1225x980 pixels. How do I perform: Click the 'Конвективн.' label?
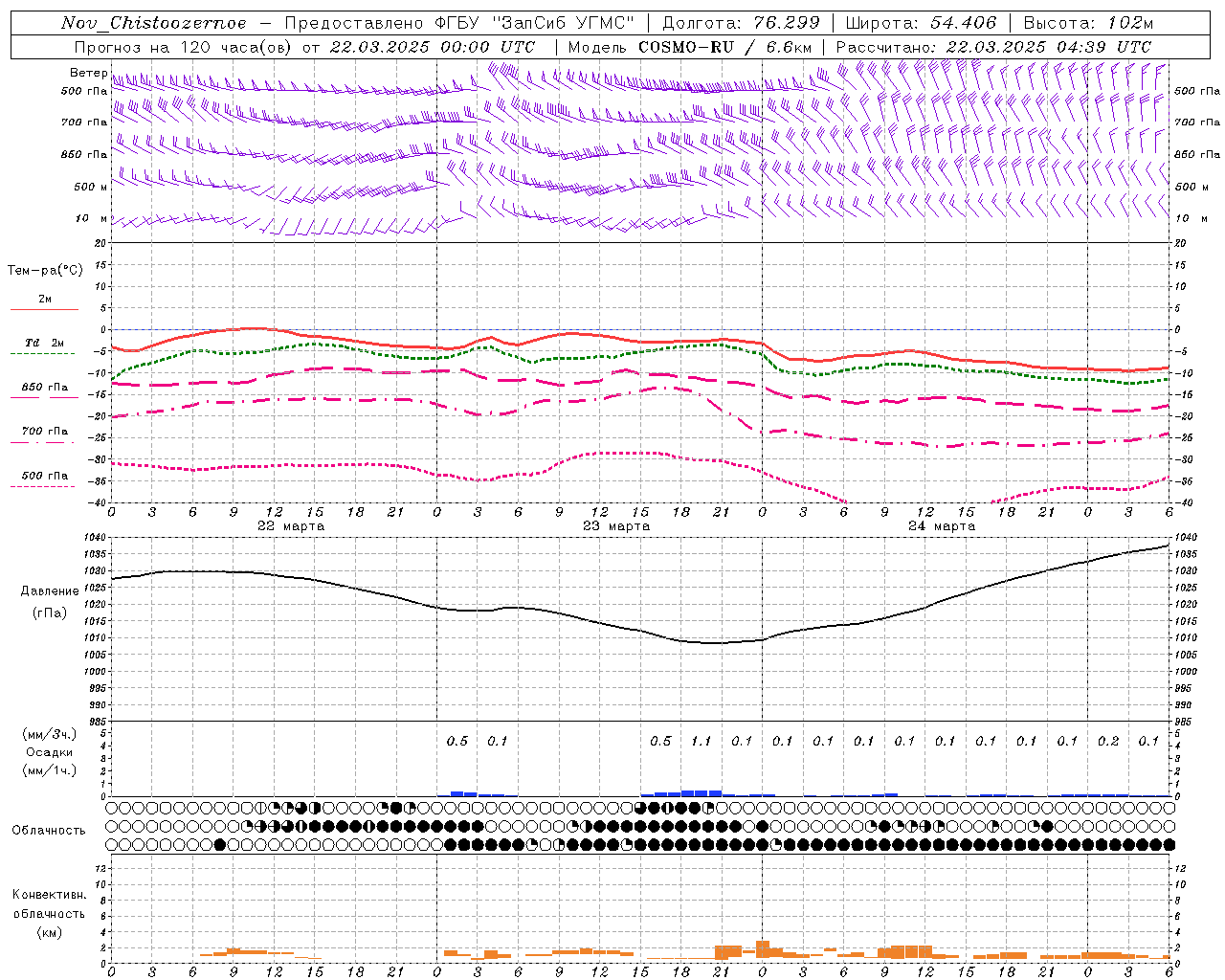pyautogui.click(x=49, y=895)
